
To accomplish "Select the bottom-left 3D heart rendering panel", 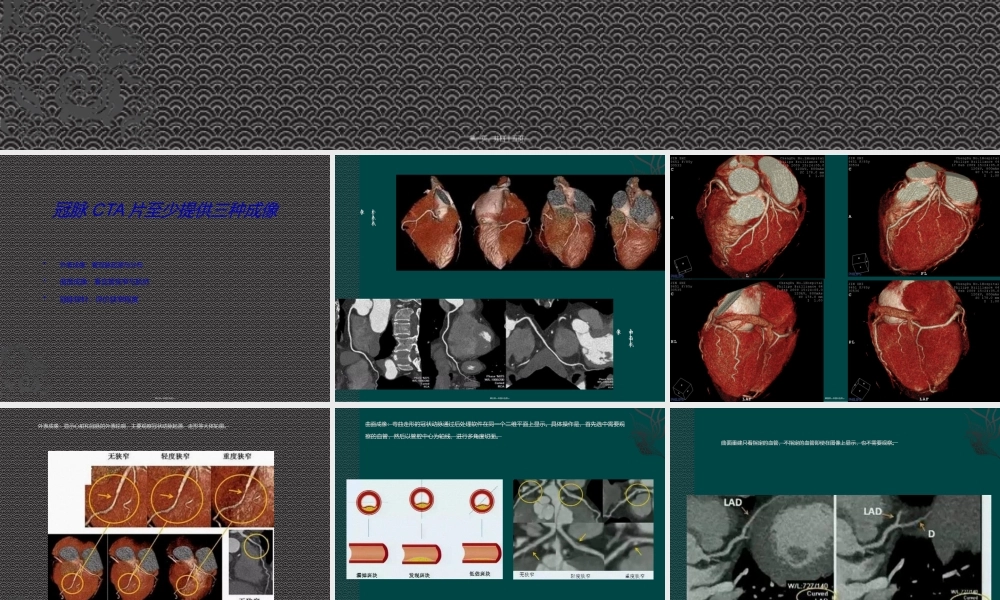I will pos(757,340).
